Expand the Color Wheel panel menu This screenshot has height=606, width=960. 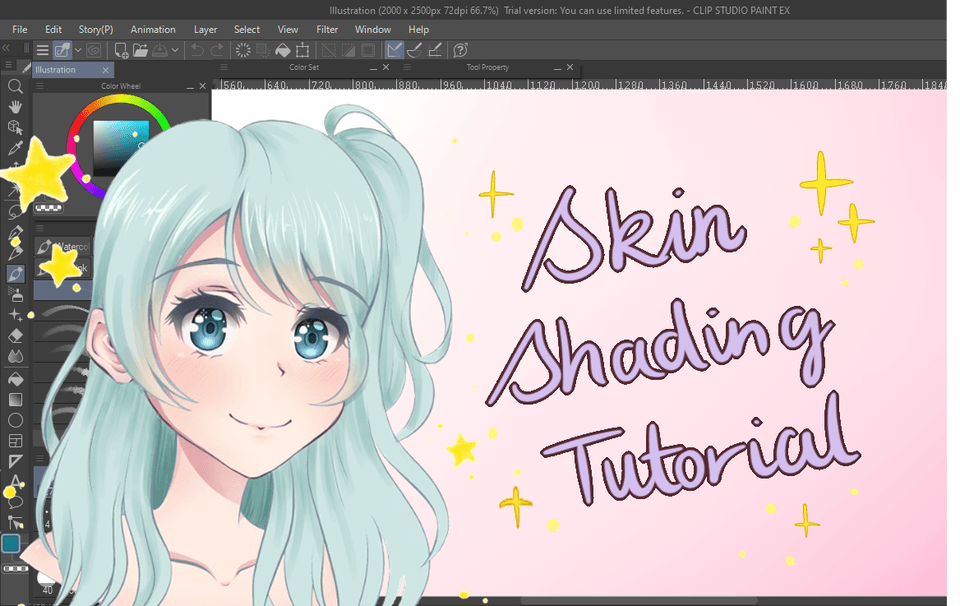pyautogui.click(x=41, y=87)
